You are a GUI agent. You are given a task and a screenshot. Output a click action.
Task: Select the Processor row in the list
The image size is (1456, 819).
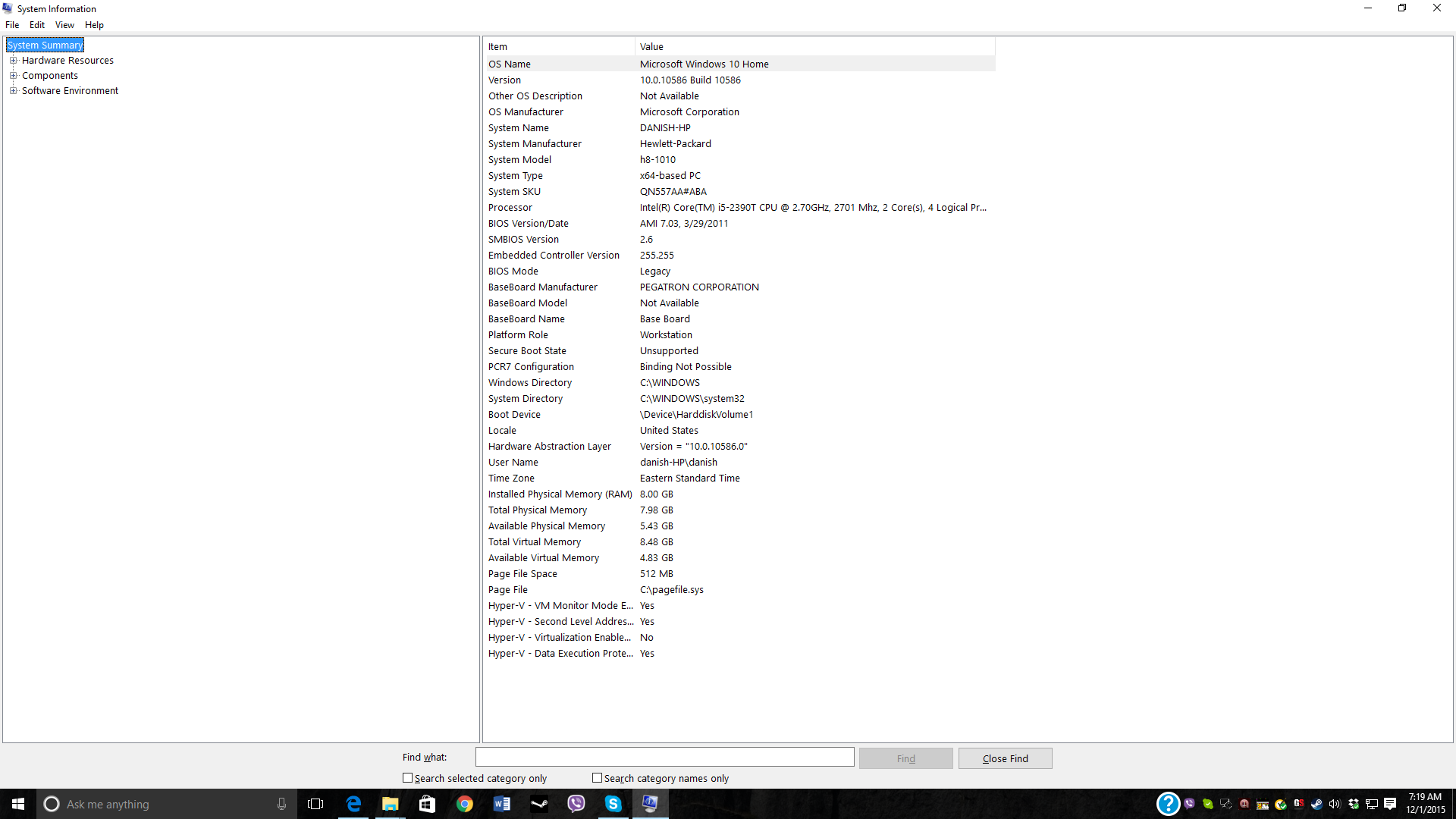click(x=510, y=208)
